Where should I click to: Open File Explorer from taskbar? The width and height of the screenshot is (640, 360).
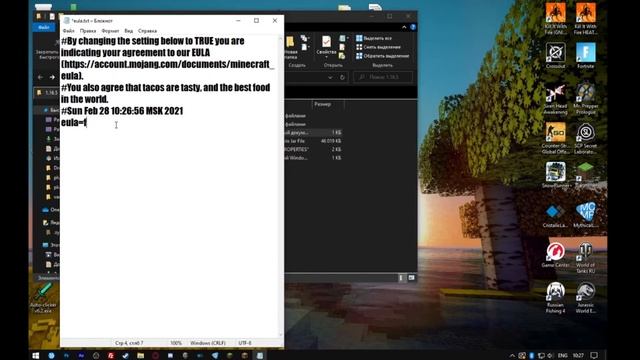(x=140, y=356)
